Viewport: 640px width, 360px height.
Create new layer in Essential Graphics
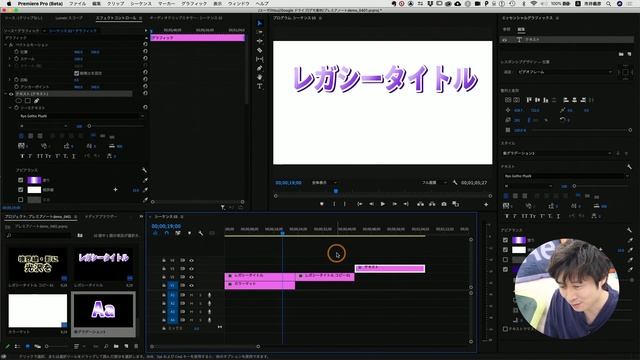coord(629,54)
